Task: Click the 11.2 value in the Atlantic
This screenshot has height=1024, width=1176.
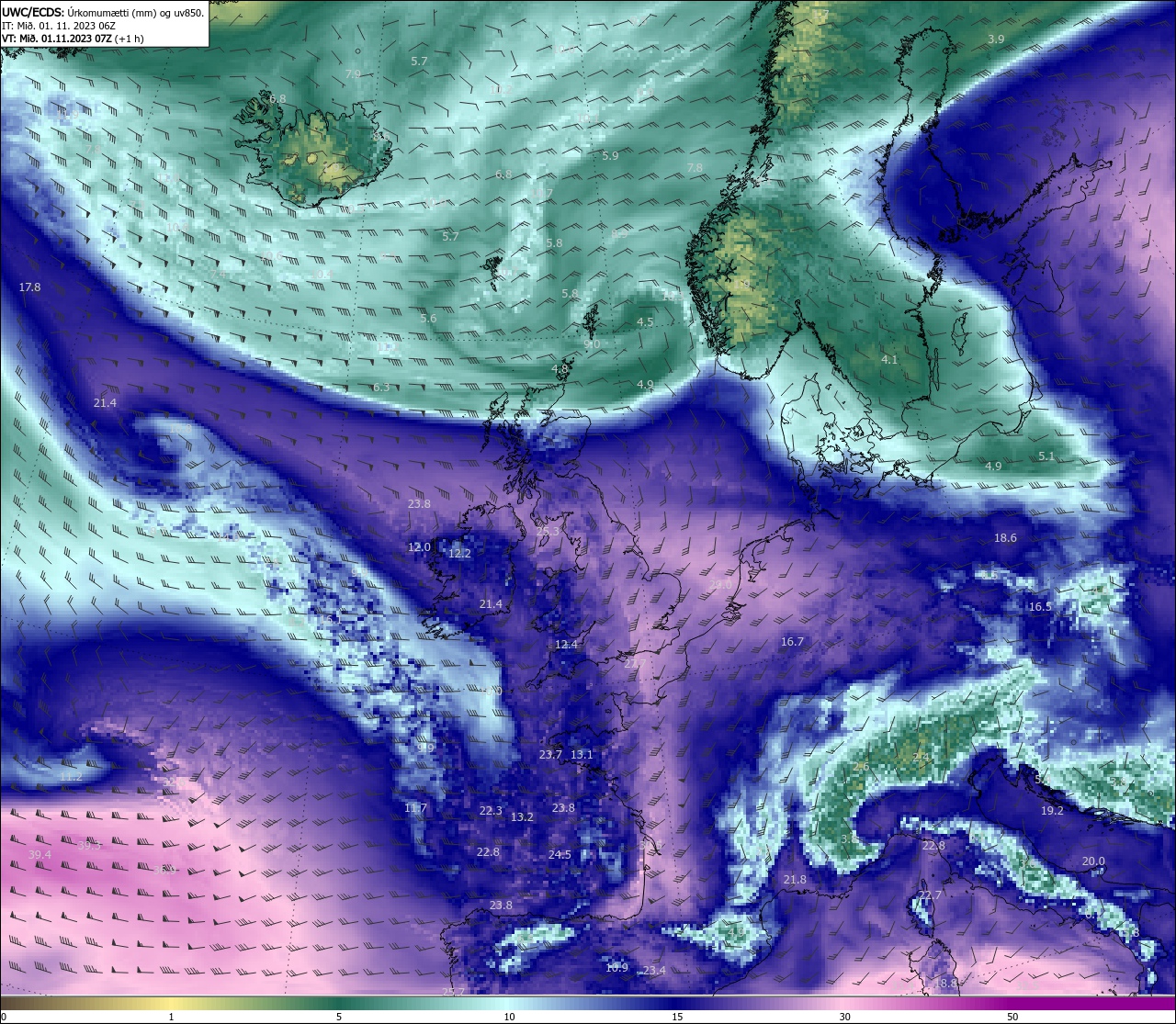Action: click(71, 777)
